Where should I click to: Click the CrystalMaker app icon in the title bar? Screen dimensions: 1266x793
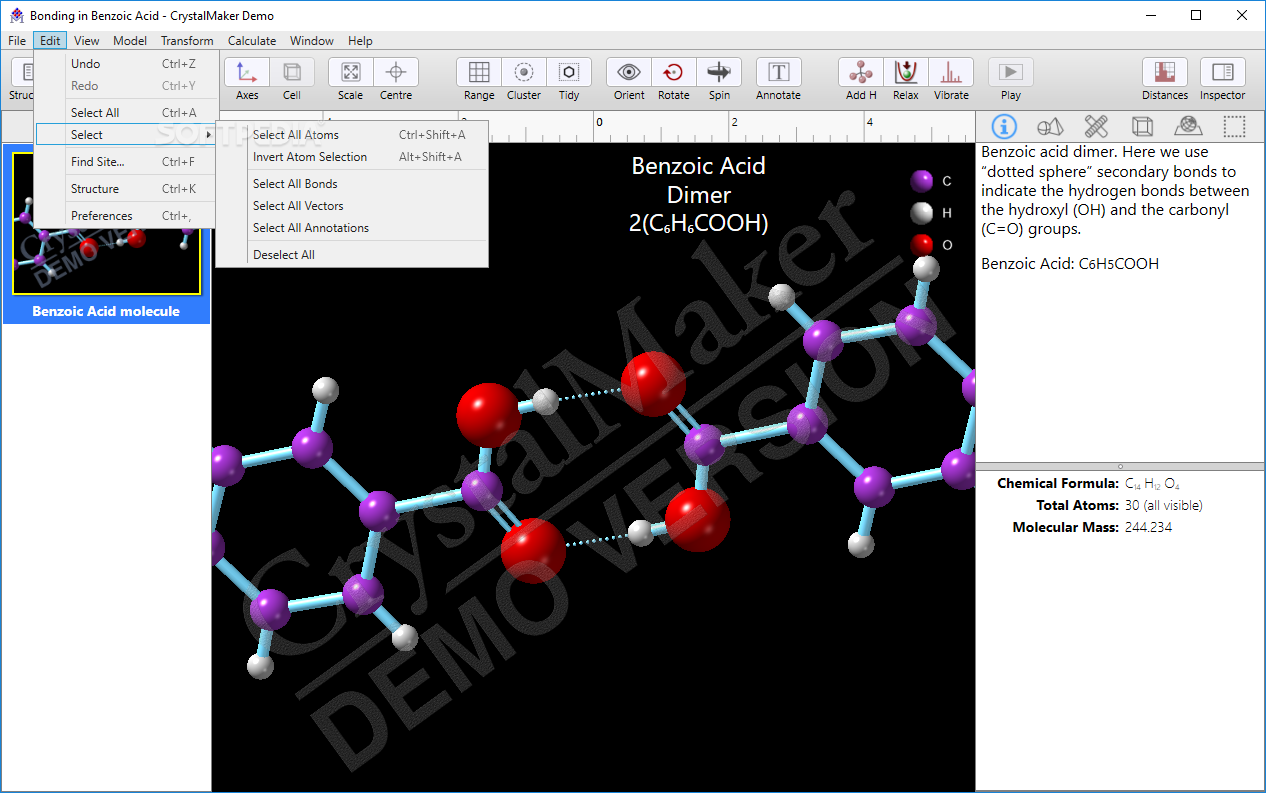coord(16,16)
